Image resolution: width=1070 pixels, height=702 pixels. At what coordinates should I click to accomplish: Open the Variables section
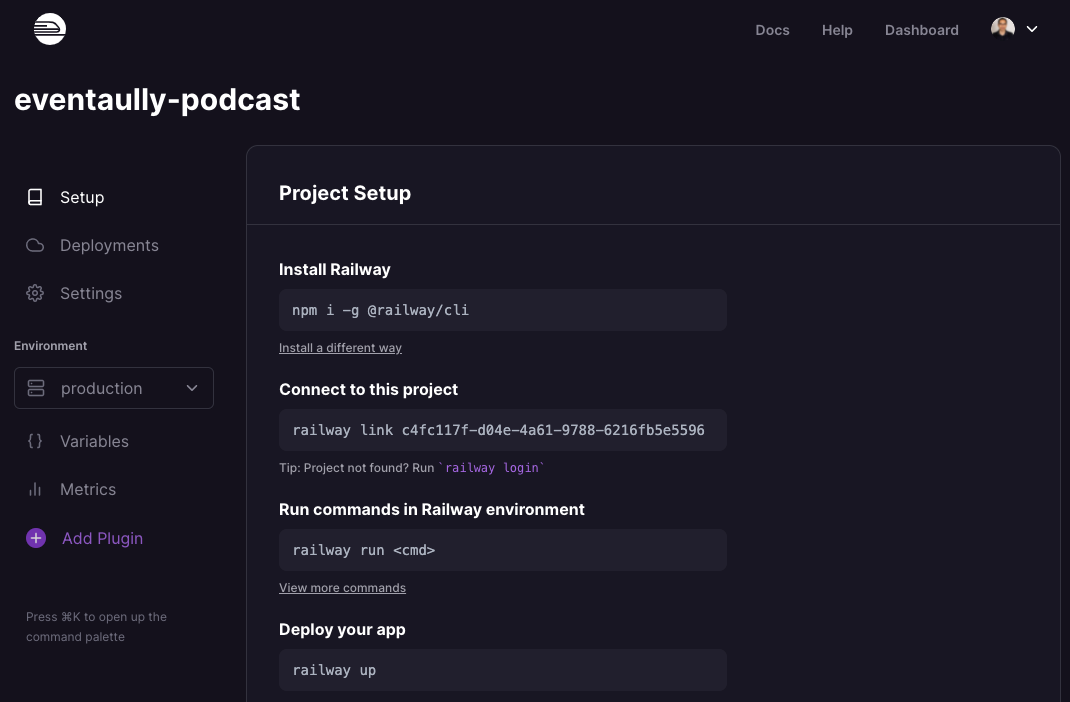(94, 441)
